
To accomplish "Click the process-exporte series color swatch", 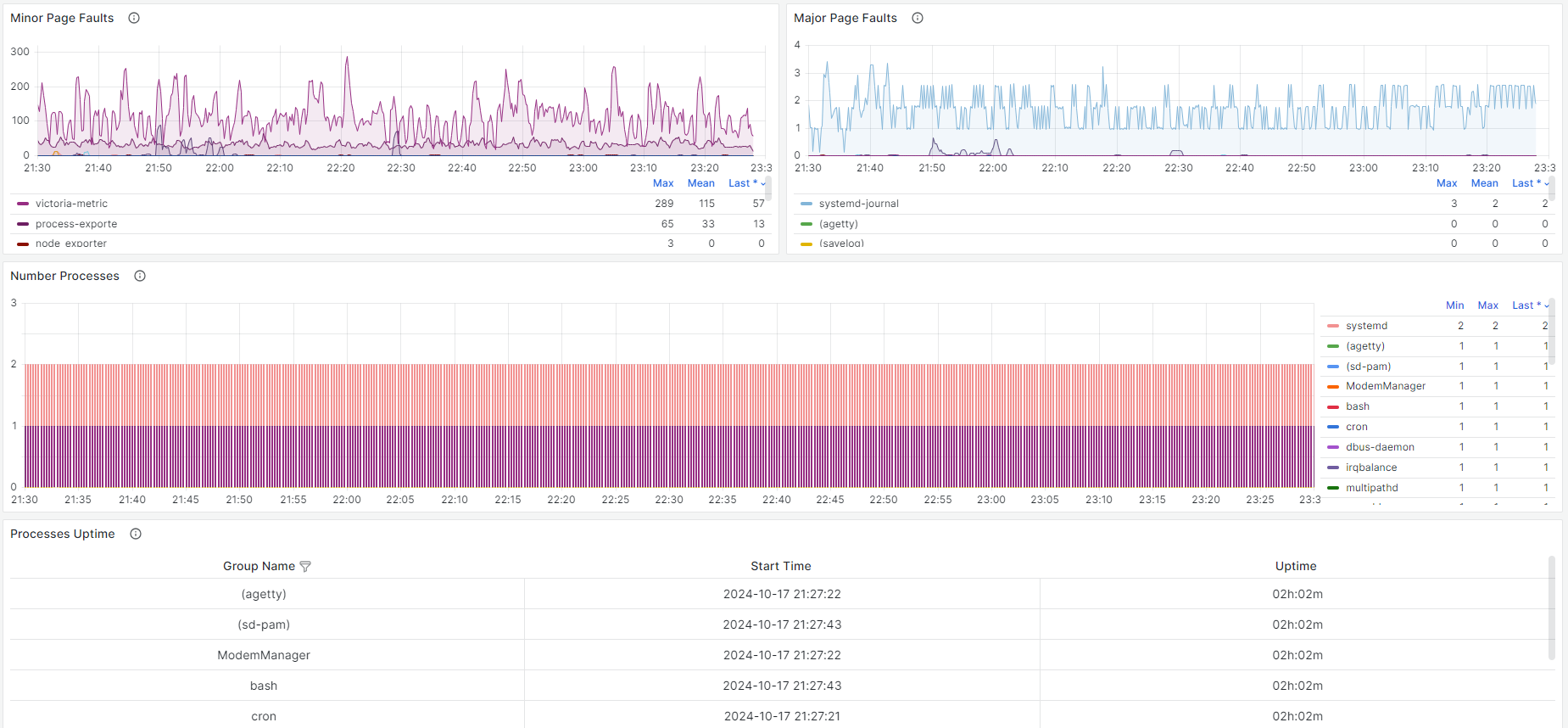I will (x=23, y=224).
